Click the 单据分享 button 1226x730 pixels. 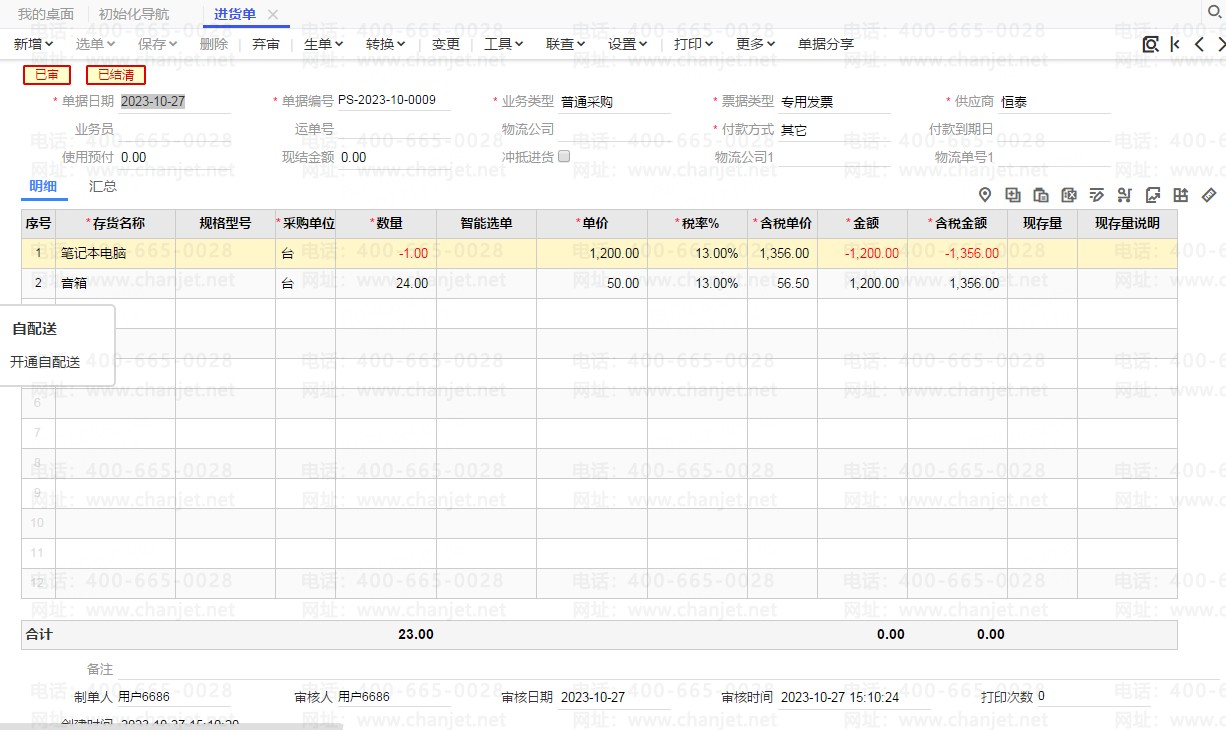[826, 44]
